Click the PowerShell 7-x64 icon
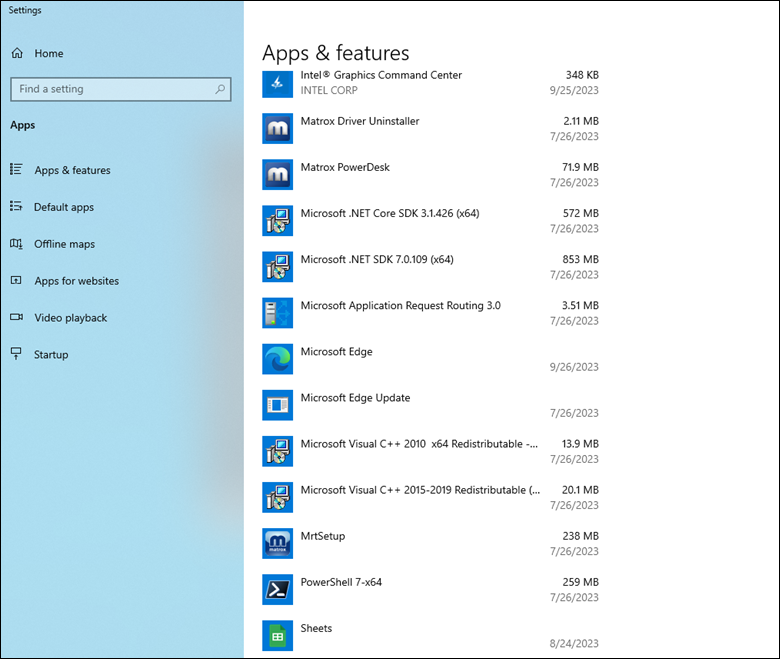The image size is (780, 659). 277,589
